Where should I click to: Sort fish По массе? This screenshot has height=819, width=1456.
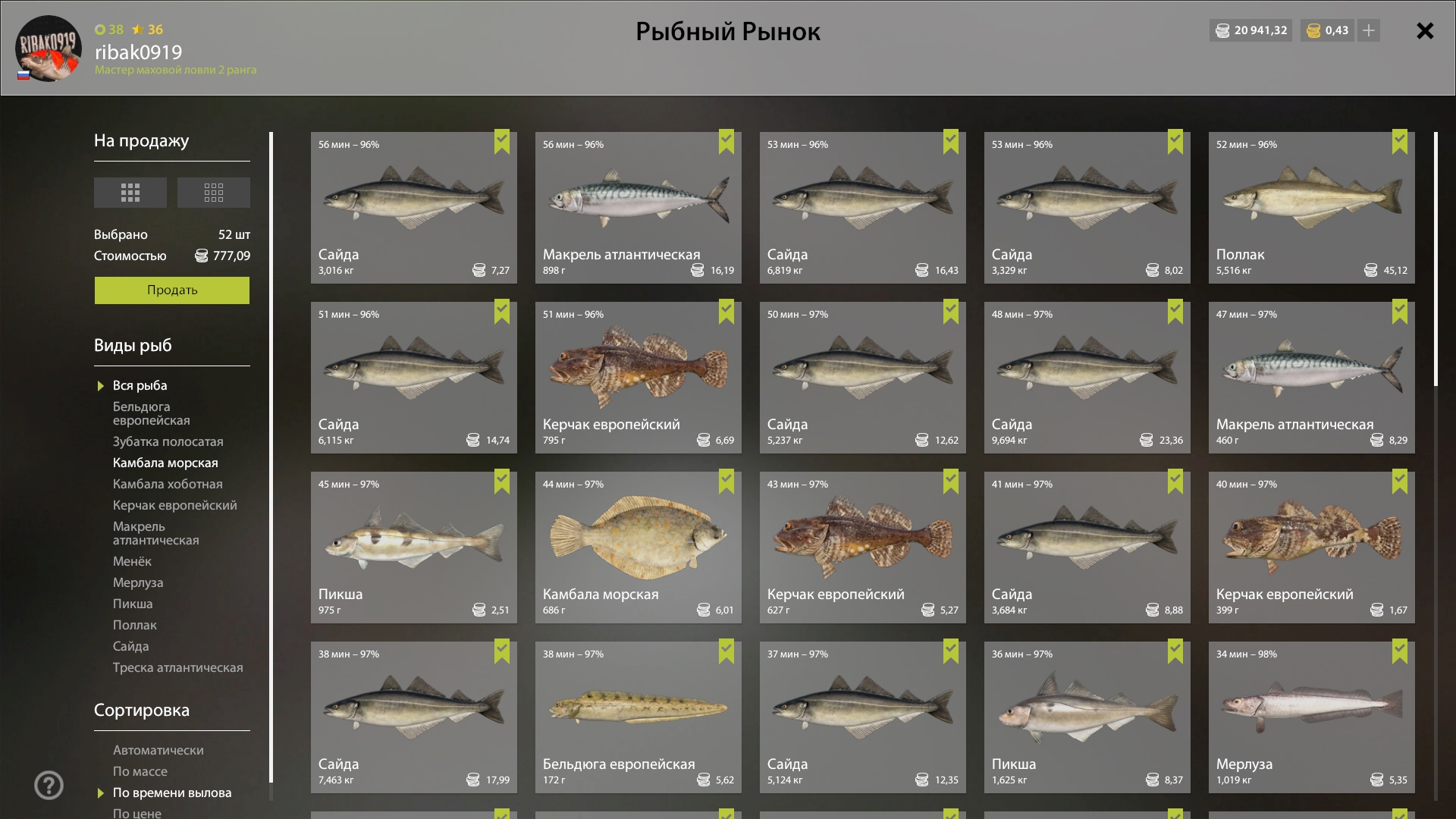click(x=140, y=771)
